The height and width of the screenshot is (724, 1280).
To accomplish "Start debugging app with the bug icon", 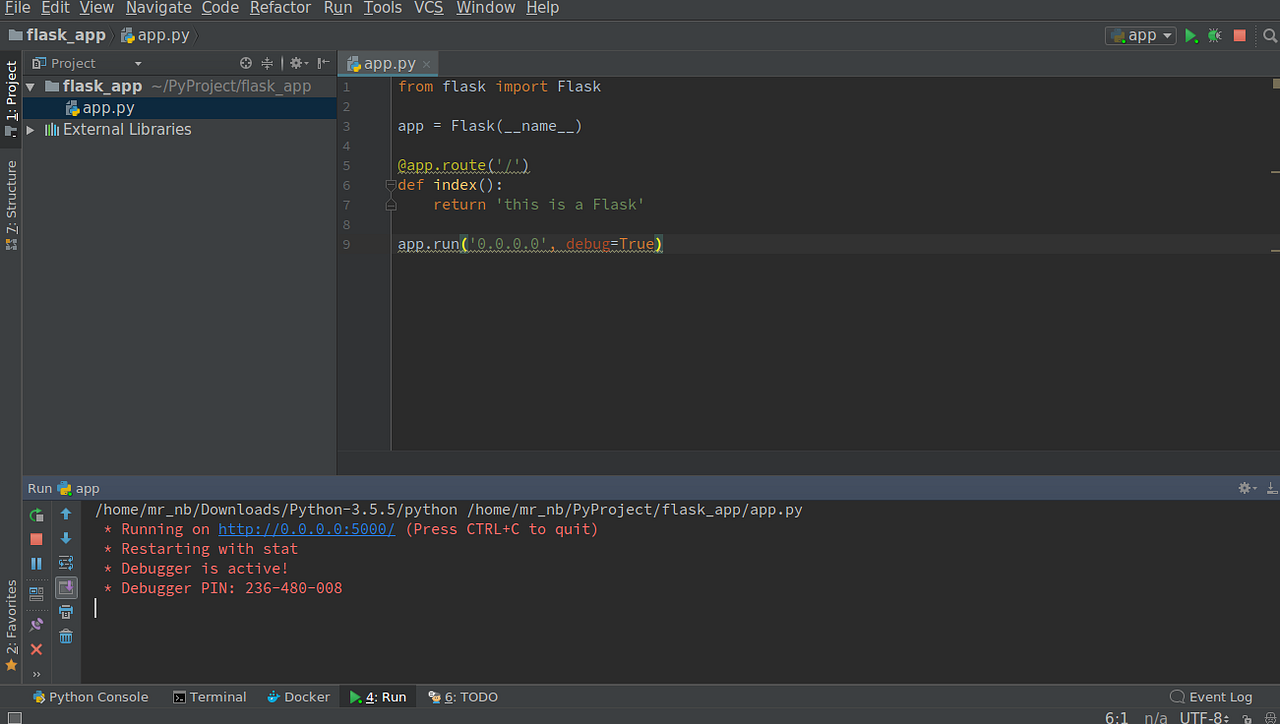I will [1214, 34].
